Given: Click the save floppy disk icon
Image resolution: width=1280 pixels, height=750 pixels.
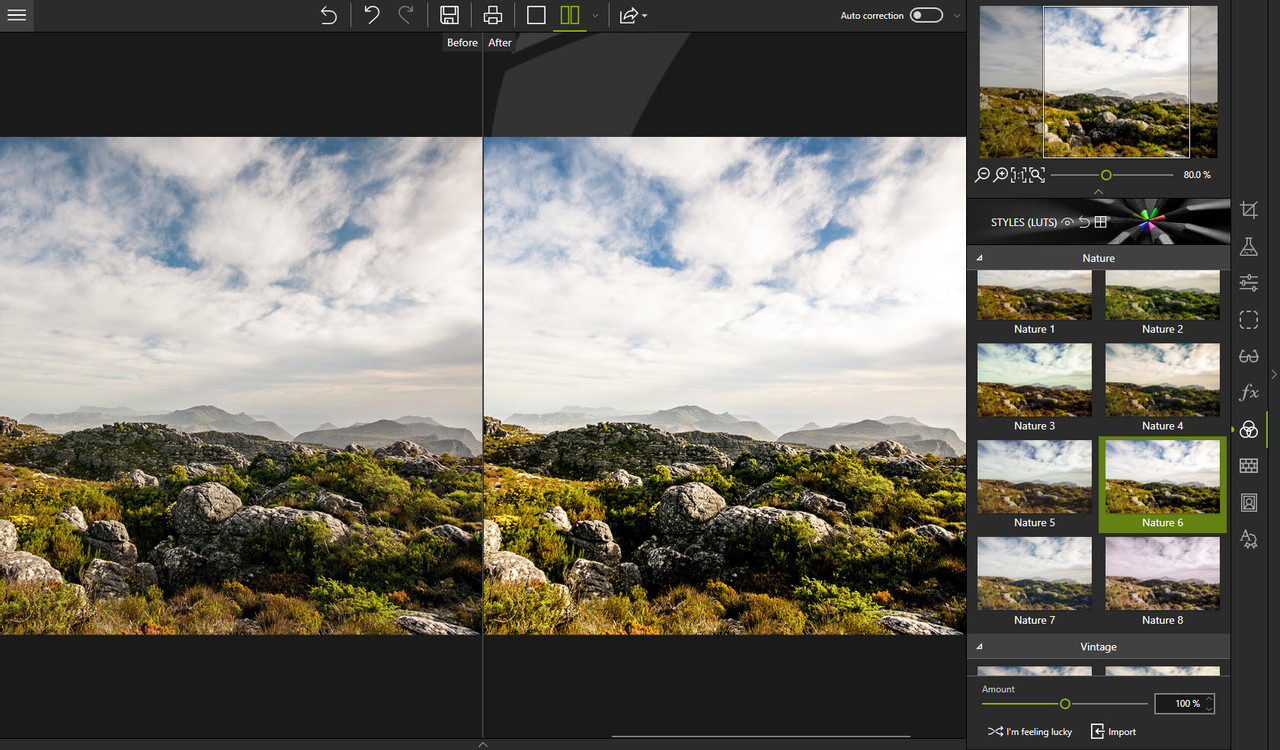Looking at the screenshot, I should point(449,15).
